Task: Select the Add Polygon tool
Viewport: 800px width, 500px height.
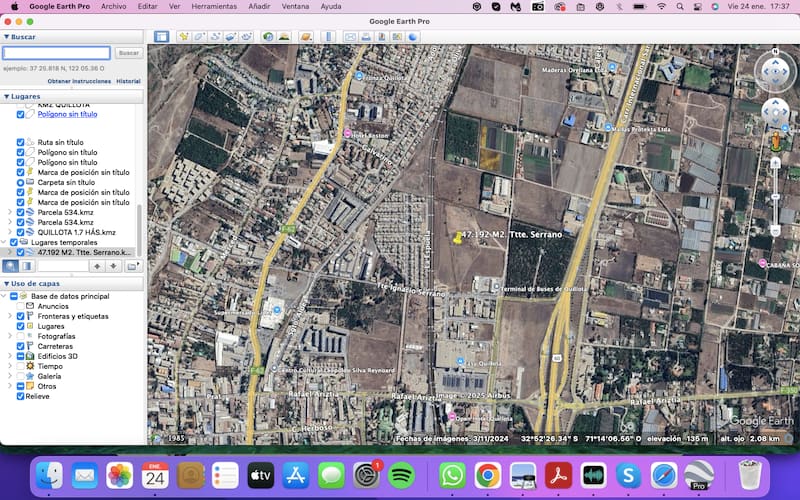Action: click(x=199, y=37)
